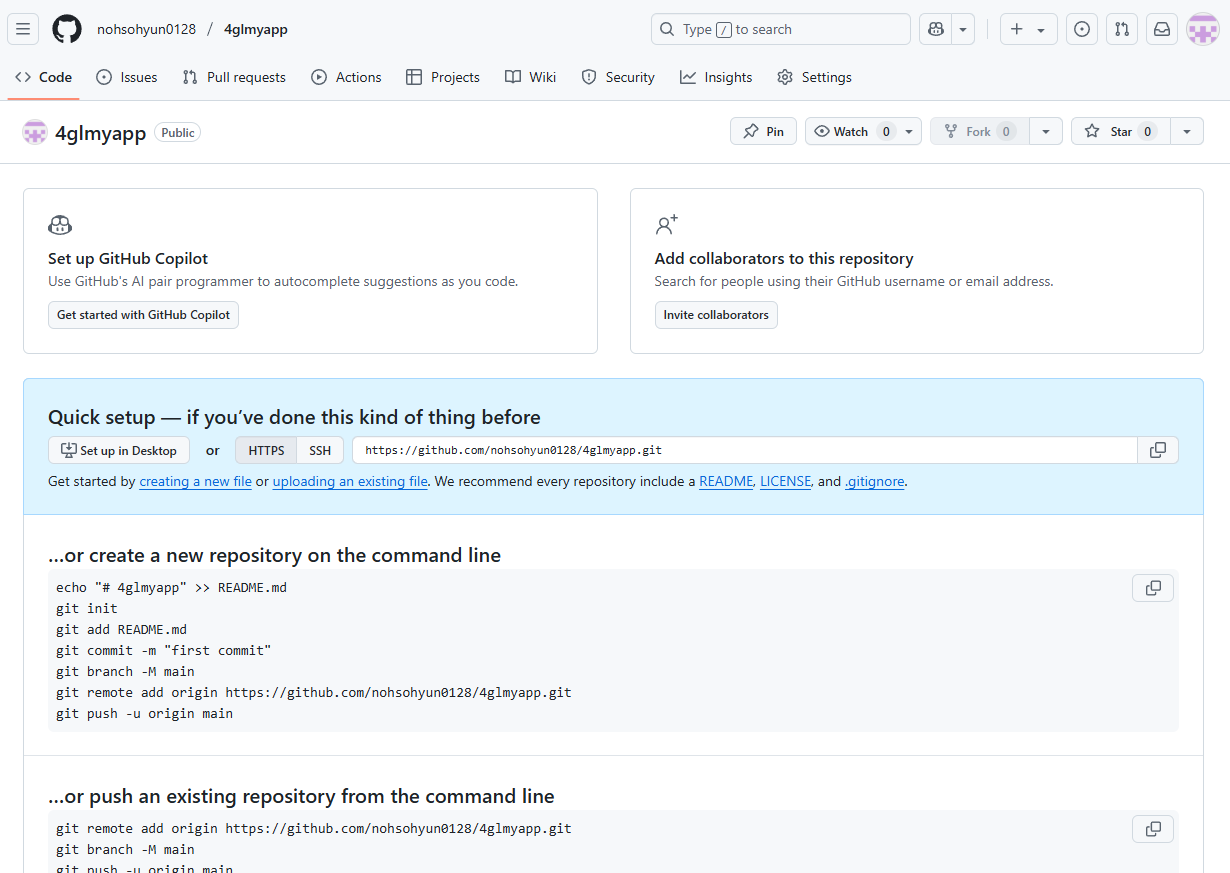Click the git add README.md line
The height and width of the screenshot is (873, 1230).
[122, 629]
